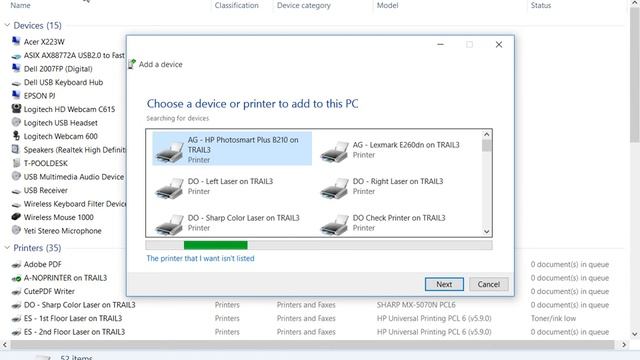Select the Wireless Keyboard Filter Device icon
This screenshot has height=360, width=640.
pos(16,204)
